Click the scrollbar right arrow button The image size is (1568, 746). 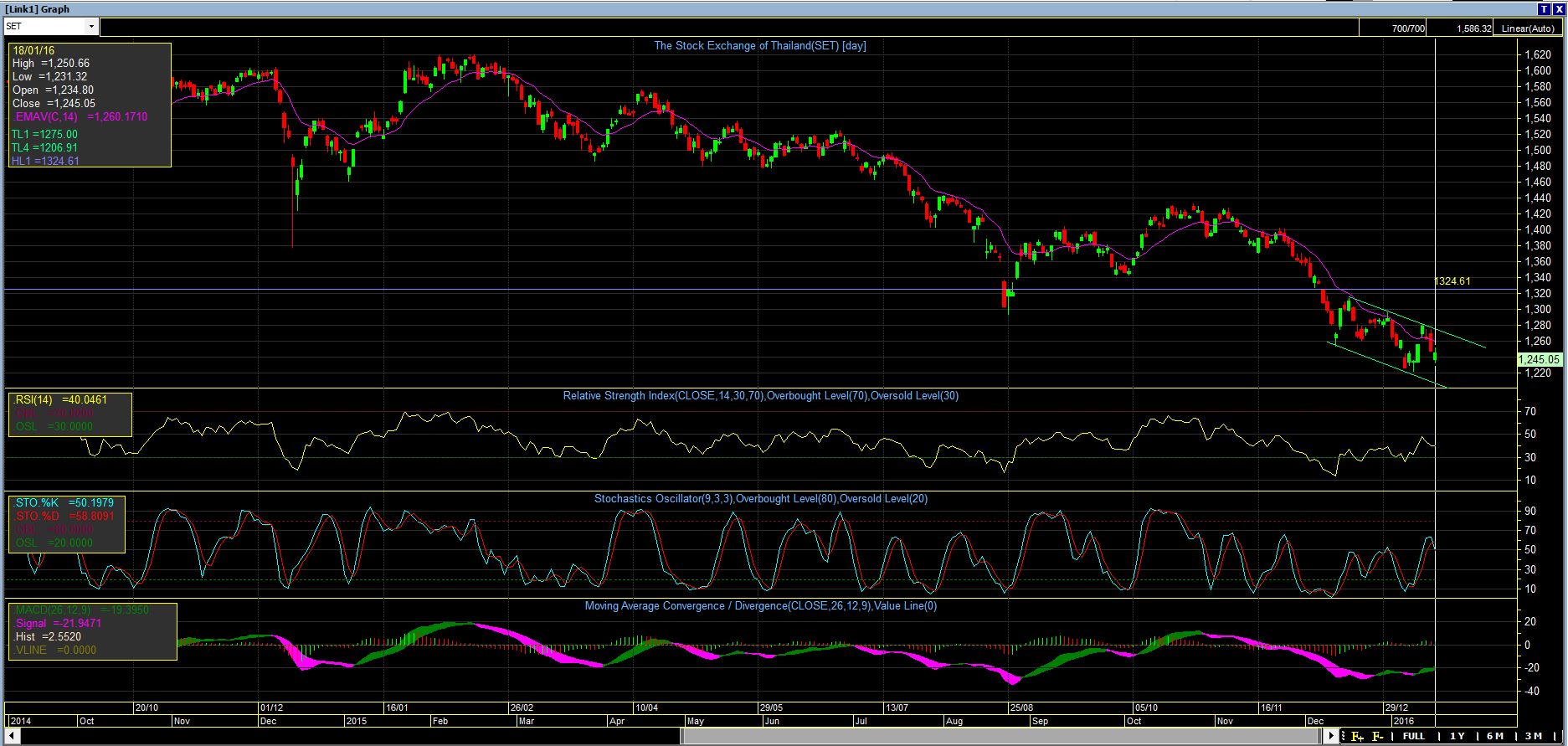pyautogui.click(x=1333, y=736)
